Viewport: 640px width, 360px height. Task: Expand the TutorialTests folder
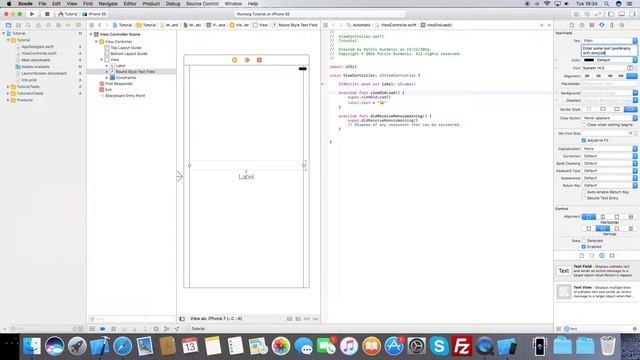point(8,87)
